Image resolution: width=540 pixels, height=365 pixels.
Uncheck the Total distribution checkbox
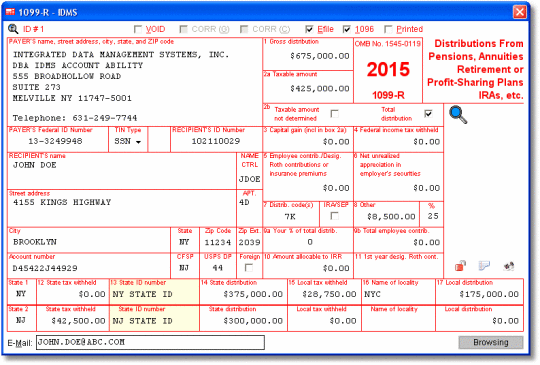click(428, 113)
